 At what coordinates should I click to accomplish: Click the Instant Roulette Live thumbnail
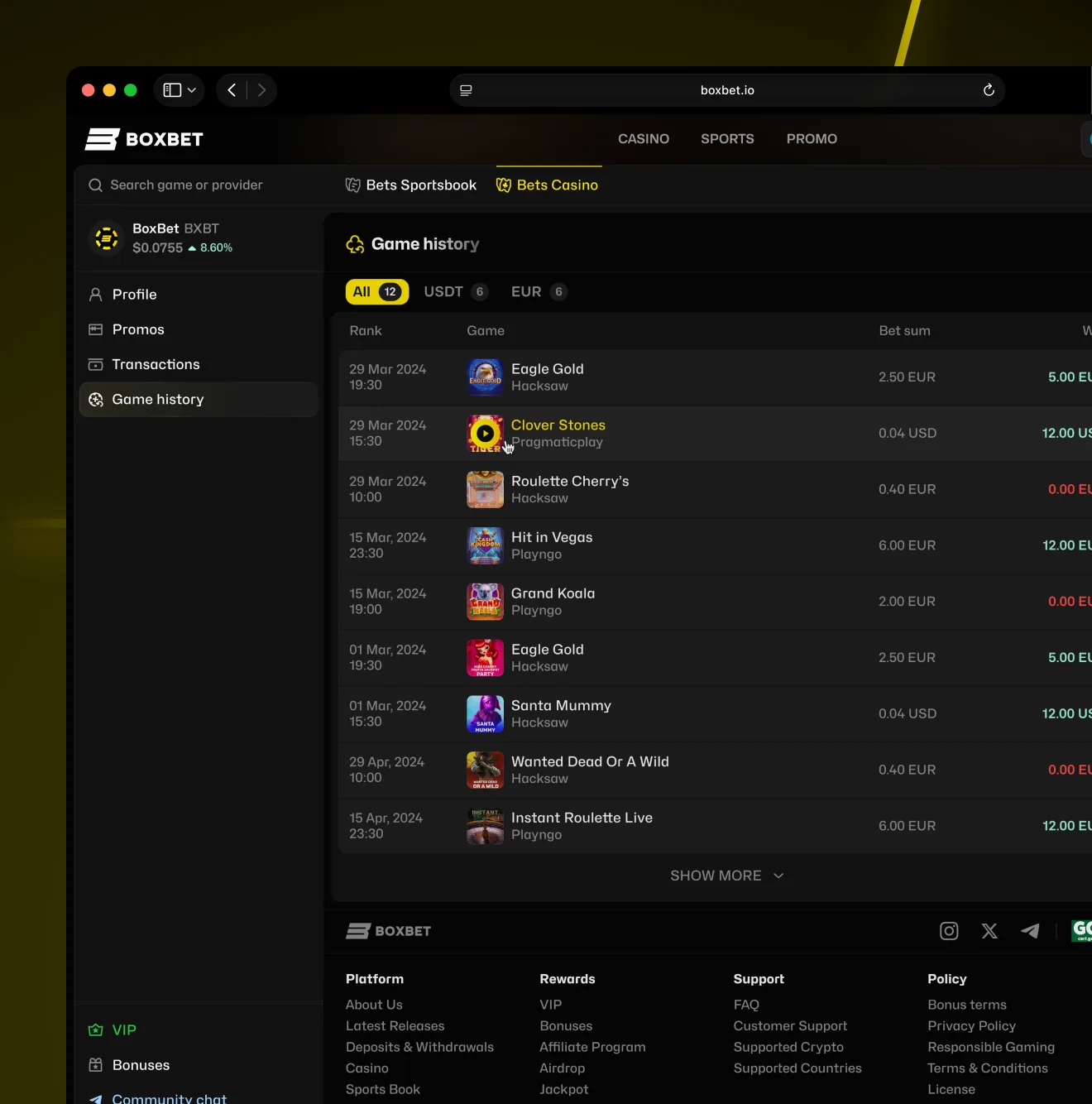(485, 826)
